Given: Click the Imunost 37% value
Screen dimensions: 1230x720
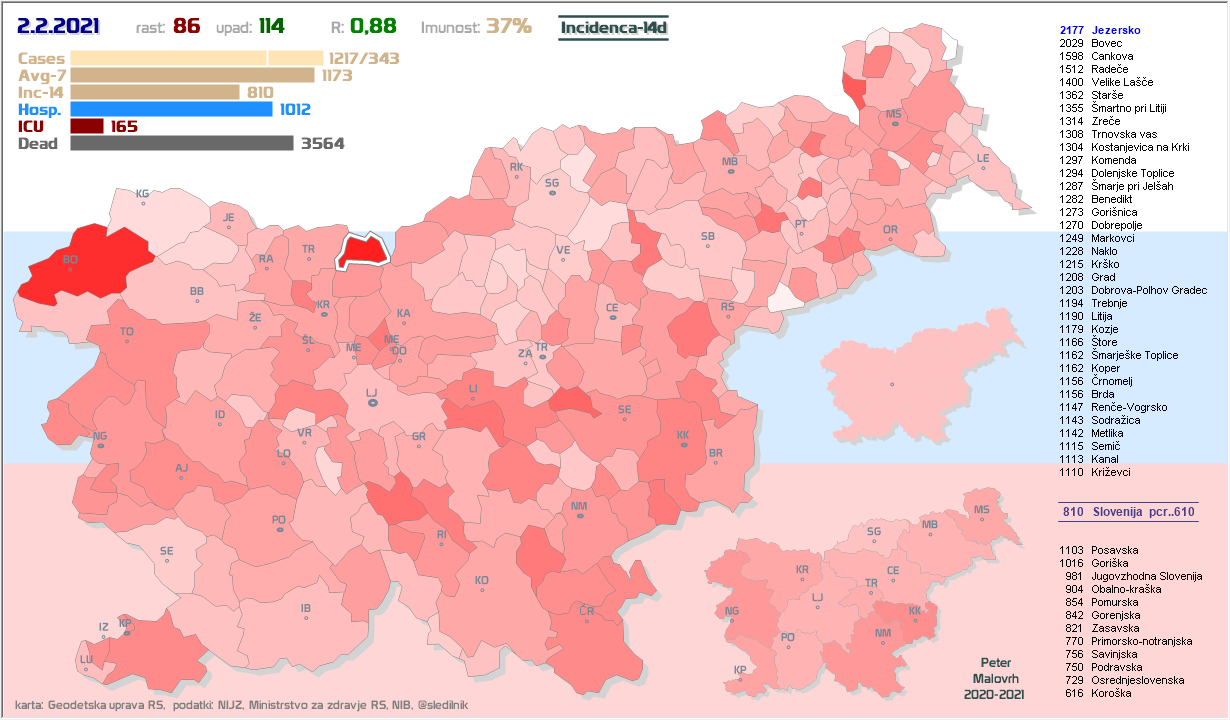Looking at the screenshot, I should (509, 27).
